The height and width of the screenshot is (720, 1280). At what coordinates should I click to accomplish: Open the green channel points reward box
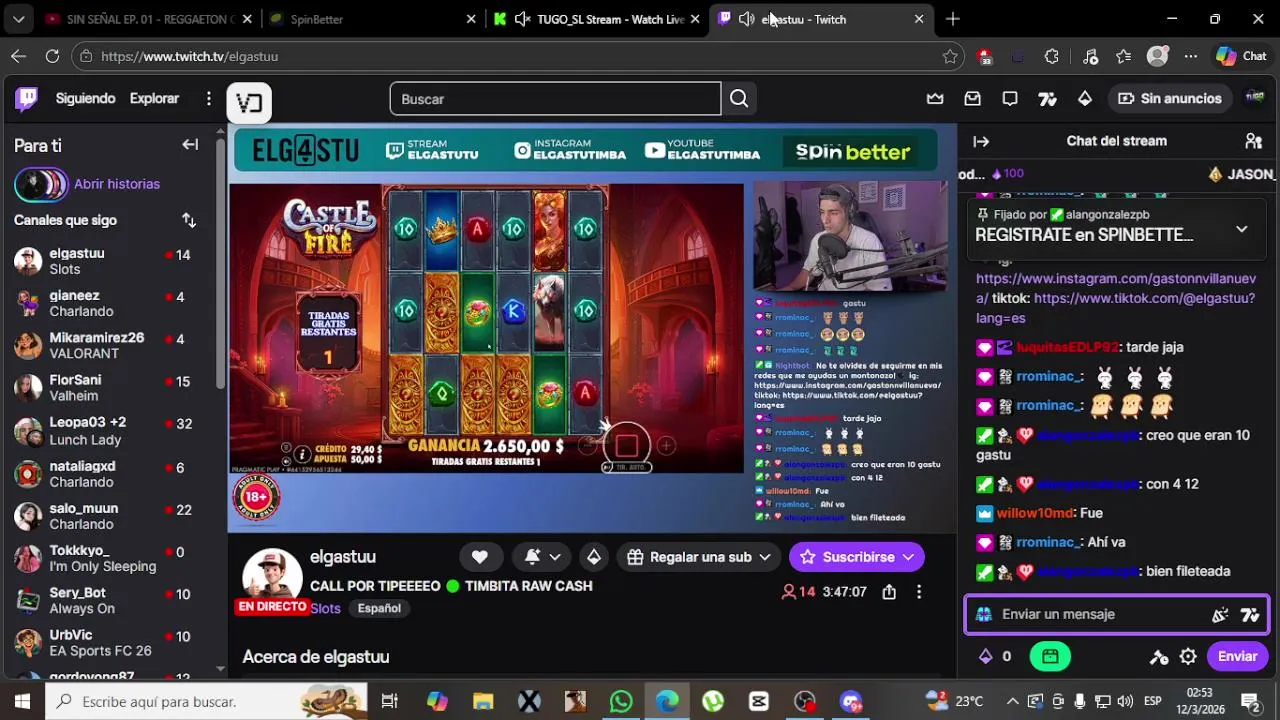(1050, 656)
